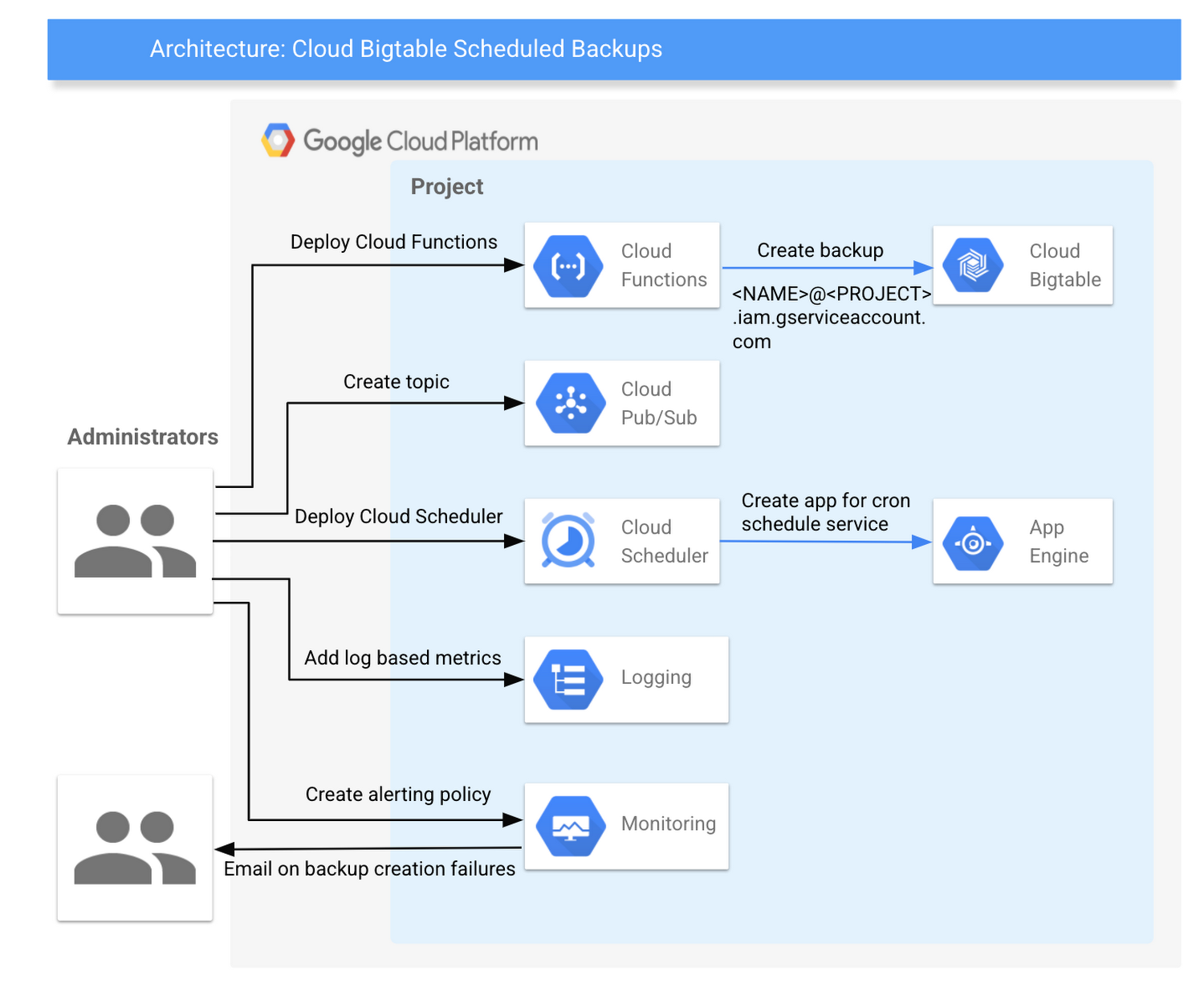The height and width of the screenshot is (996, 1204).
Task: Select the 'Cloud Pub/Sub' label text
Action: [x=659, y=403]
